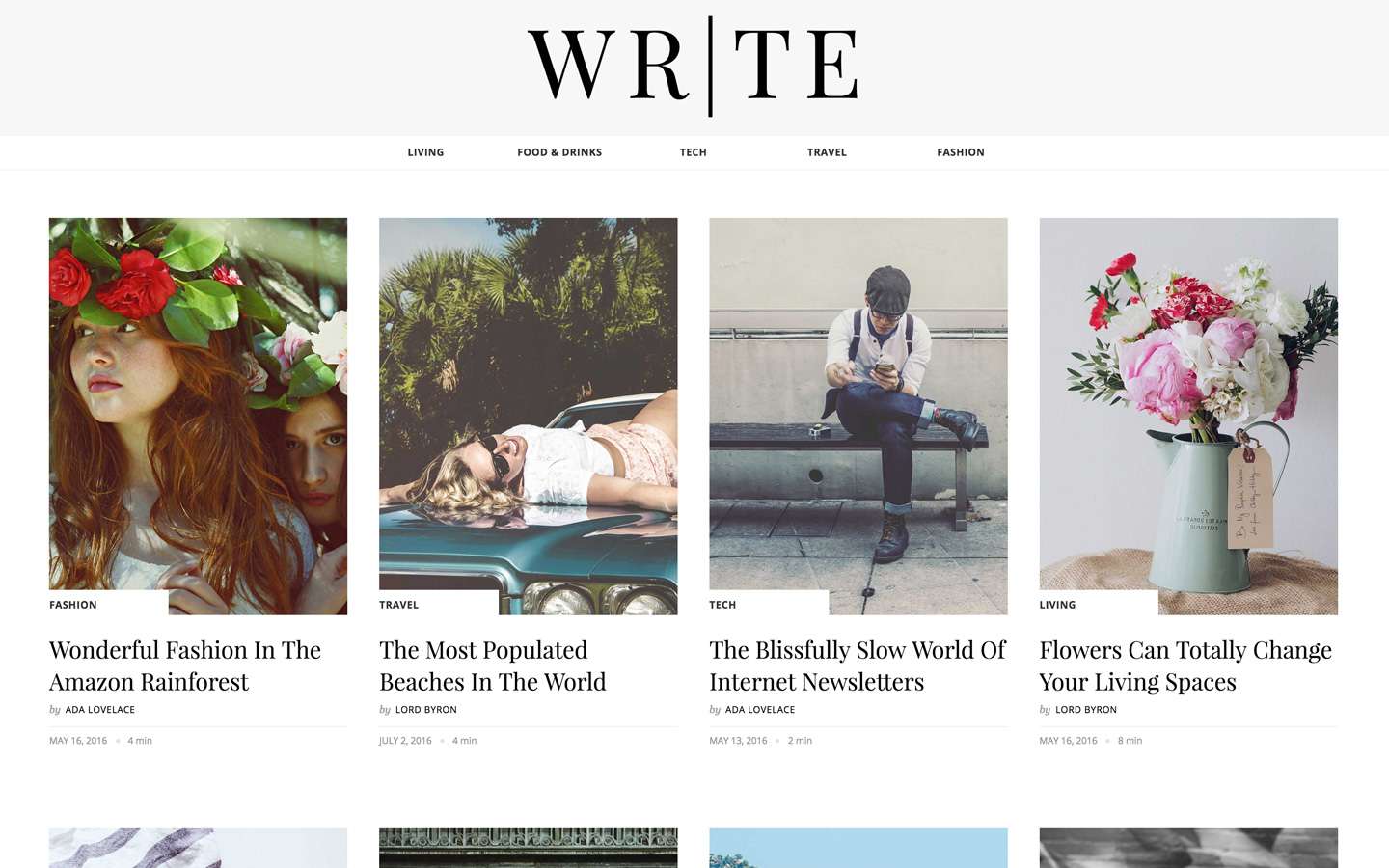Image resolution: width=1389 pixels, height=868 pixels.
Task: Click the Fashion category tag on first image
Action: point(73,605)
